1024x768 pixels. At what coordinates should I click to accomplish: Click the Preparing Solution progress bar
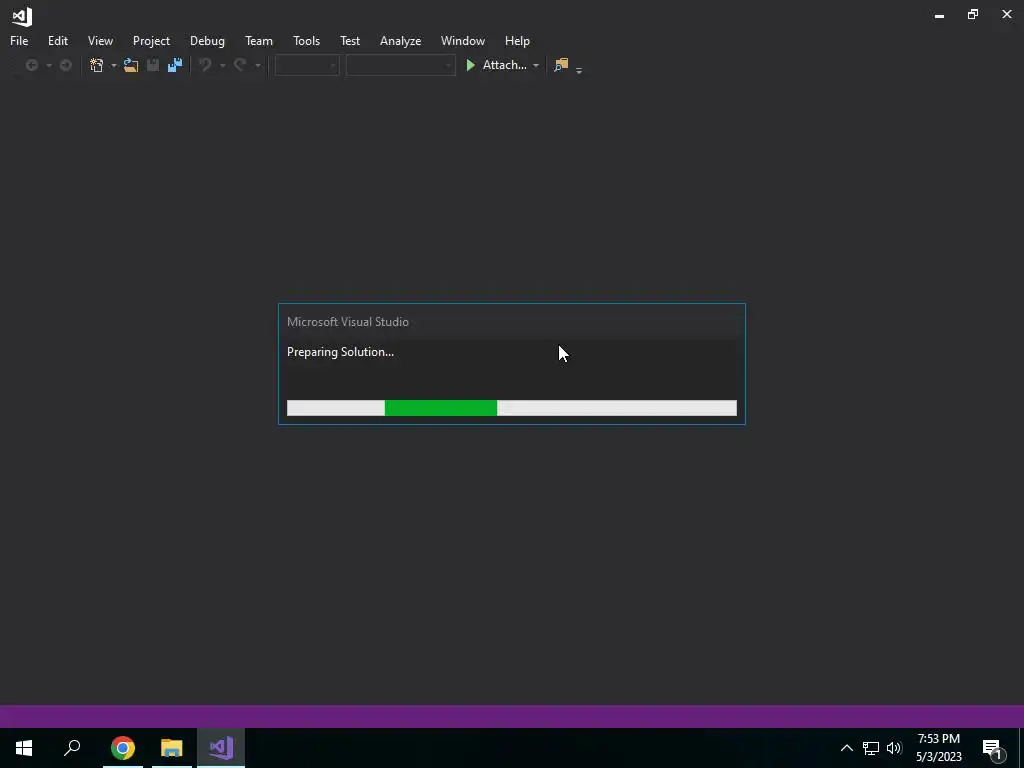511,408
